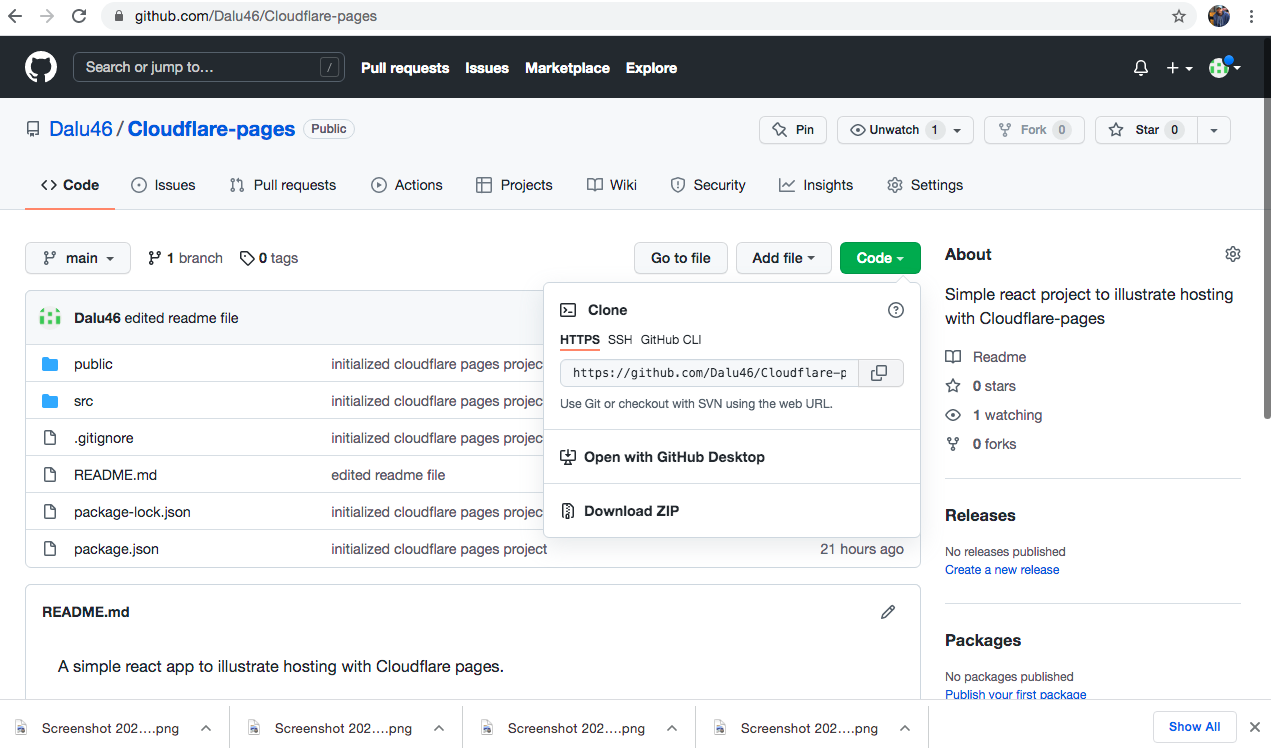This screenshot has height=748, width=1271.
Task: Click the terminal icon beside Clone
Action: (568, 310)
